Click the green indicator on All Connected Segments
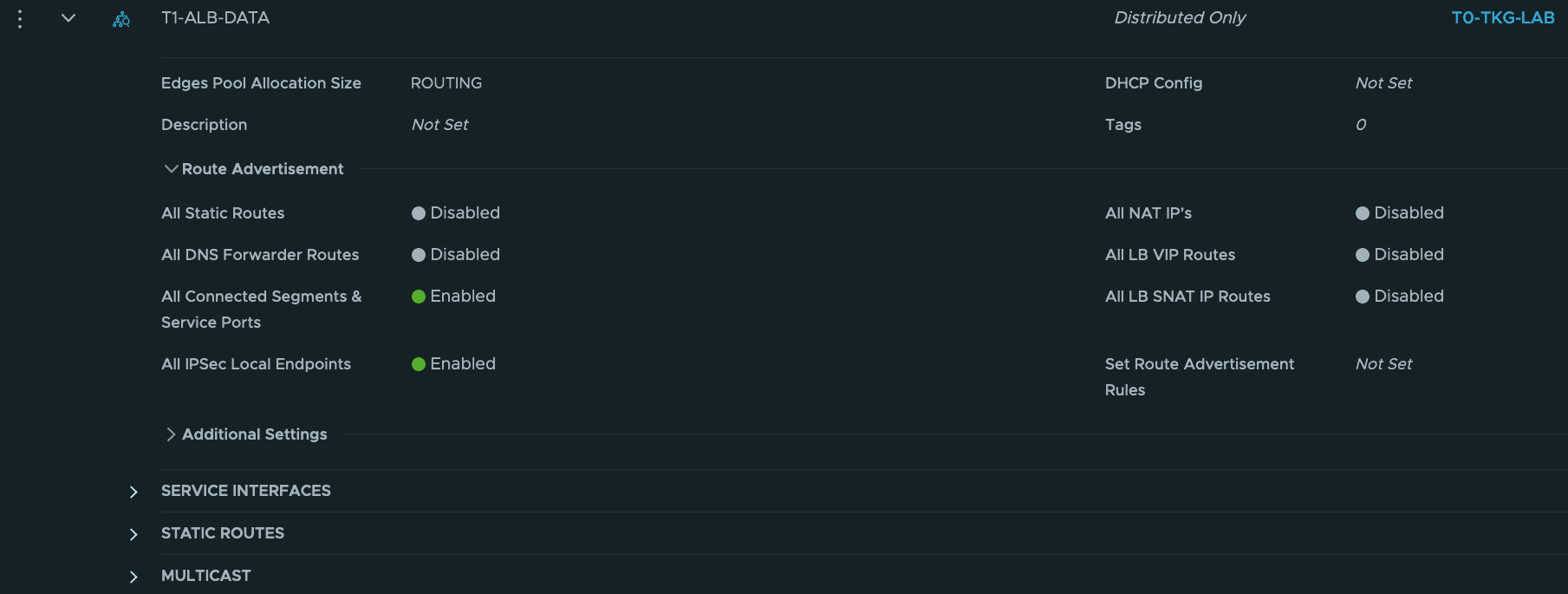The height and width of the screenshot is (594, 1568). click(418, 296)
